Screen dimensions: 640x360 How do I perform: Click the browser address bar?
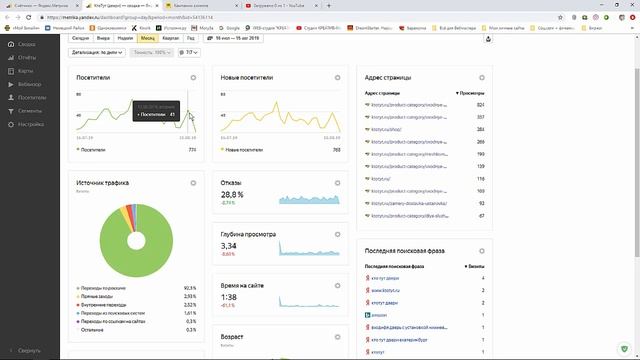point(298,18)
